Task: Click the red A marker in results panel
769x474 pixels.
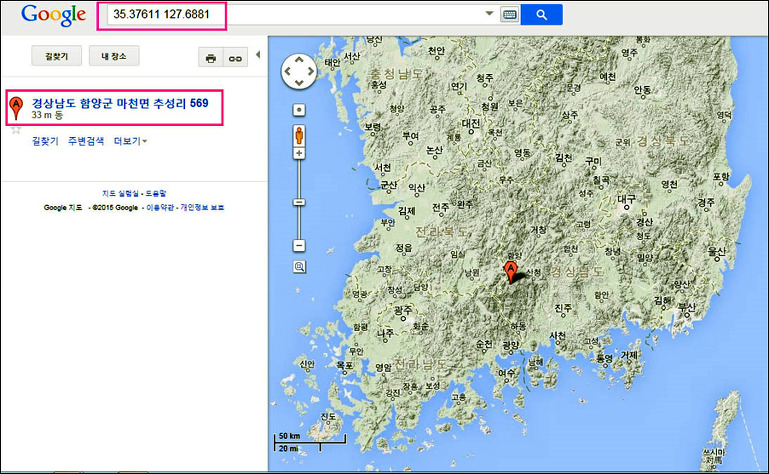Action: coord(16,108)
